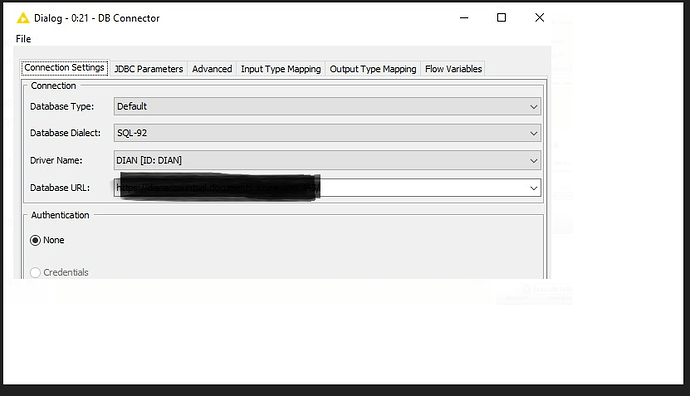
Task: Click the Database Dialect field showing SQL-92
Action: (320, 133)
